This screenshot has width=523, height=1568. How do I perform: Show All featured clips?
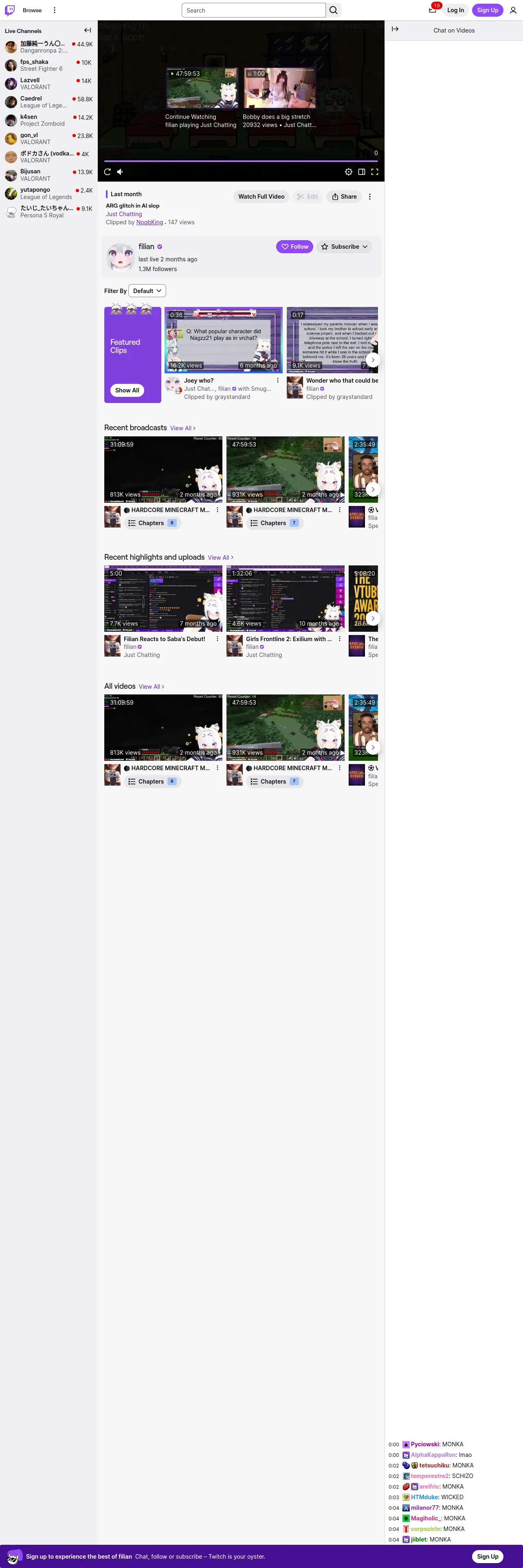127,390
